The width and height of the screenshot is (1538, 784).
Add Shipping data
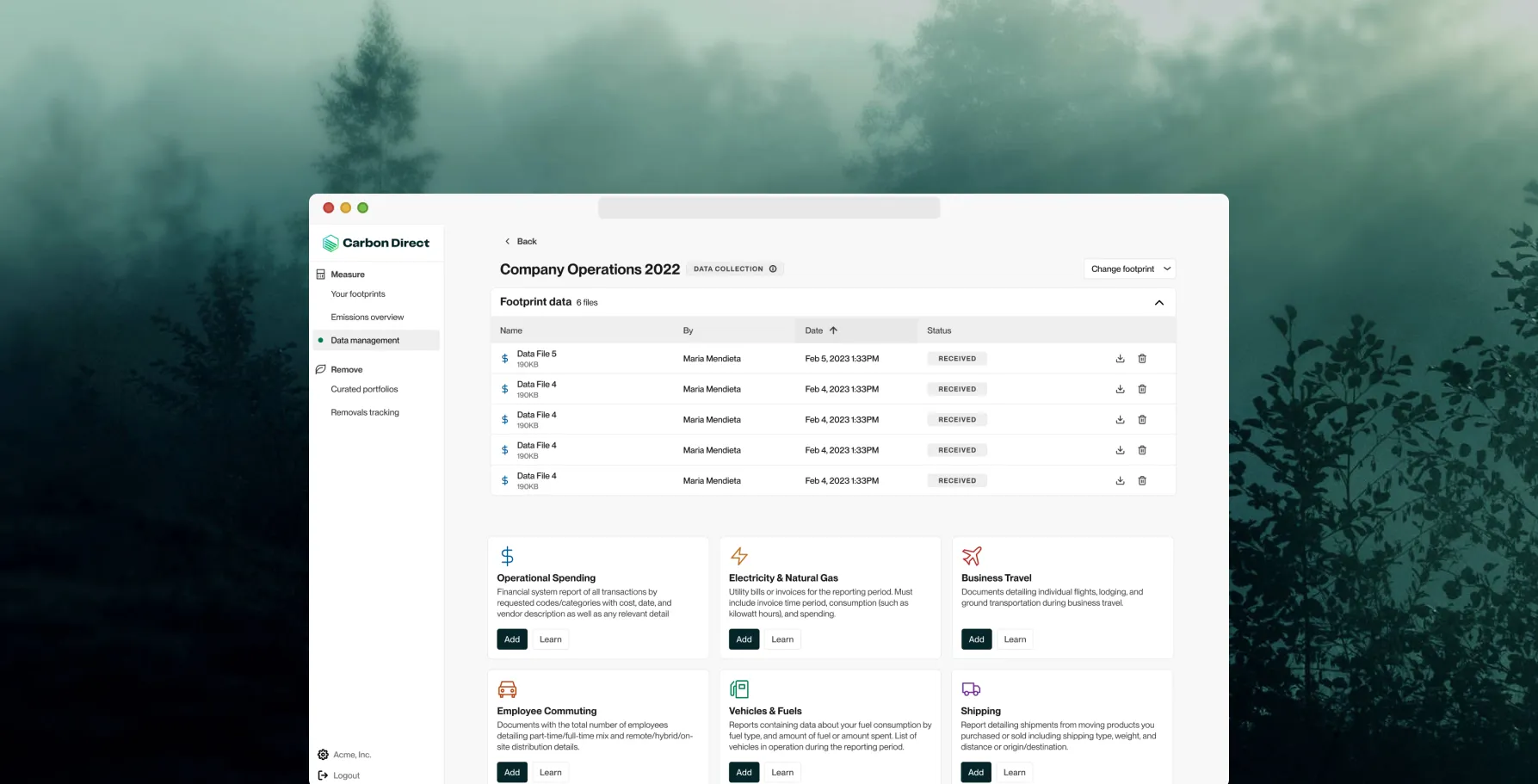(976, 773)
